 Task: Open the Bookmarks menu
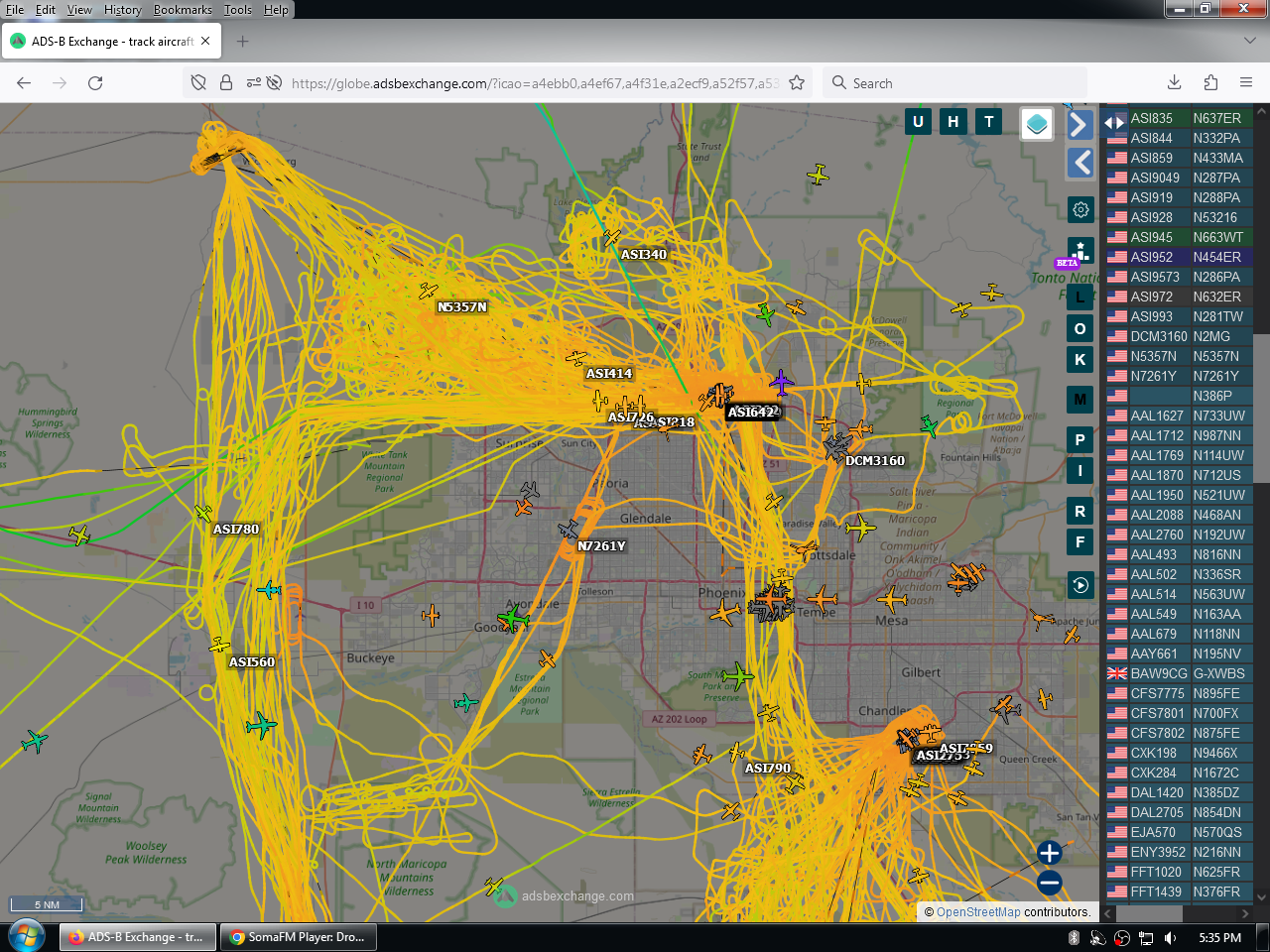point(183,10)
